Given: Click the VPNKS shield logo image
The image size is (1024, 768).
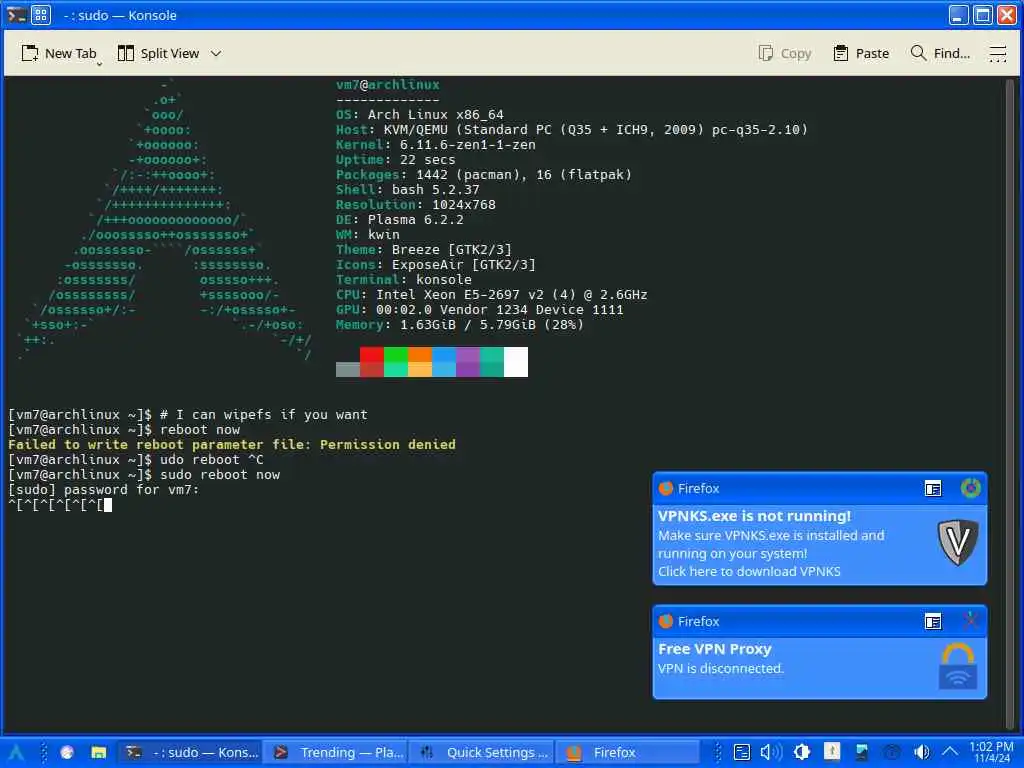Looking at the screenshot, I should [957, 542].
